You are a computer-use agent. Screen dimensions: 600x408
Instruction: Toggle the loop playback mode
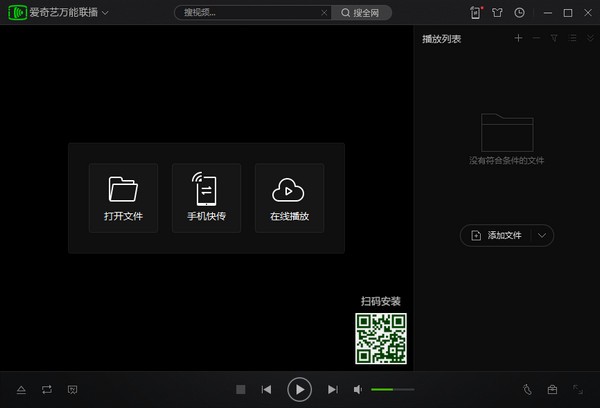46,389
